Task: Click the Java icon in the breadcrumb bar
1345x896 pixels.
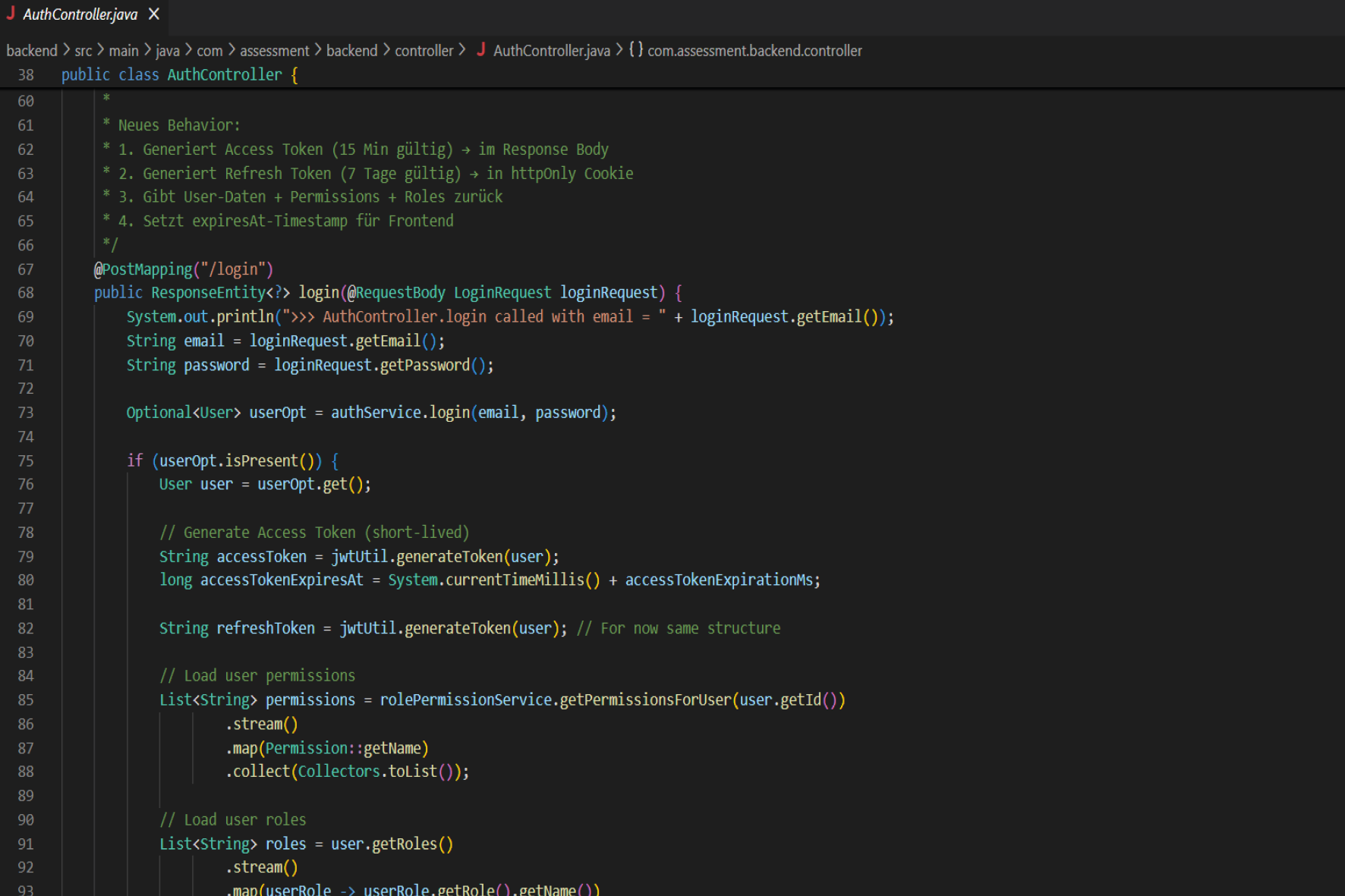Action: [481, 50]
